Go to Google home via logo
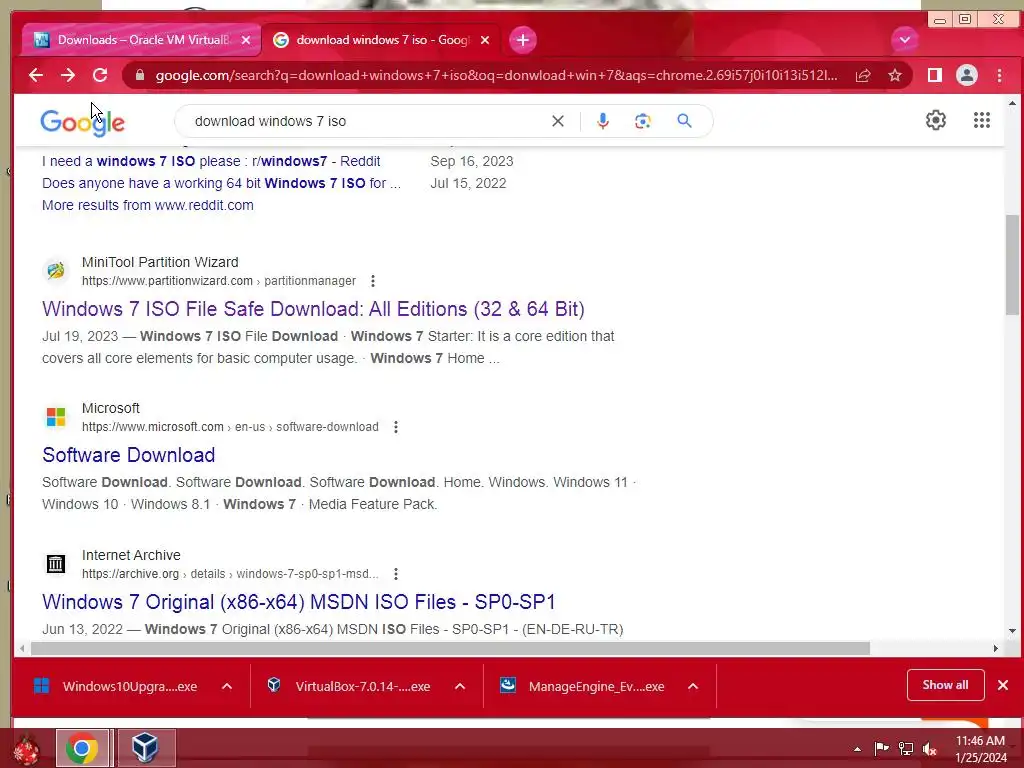 [x=82, y=122]
